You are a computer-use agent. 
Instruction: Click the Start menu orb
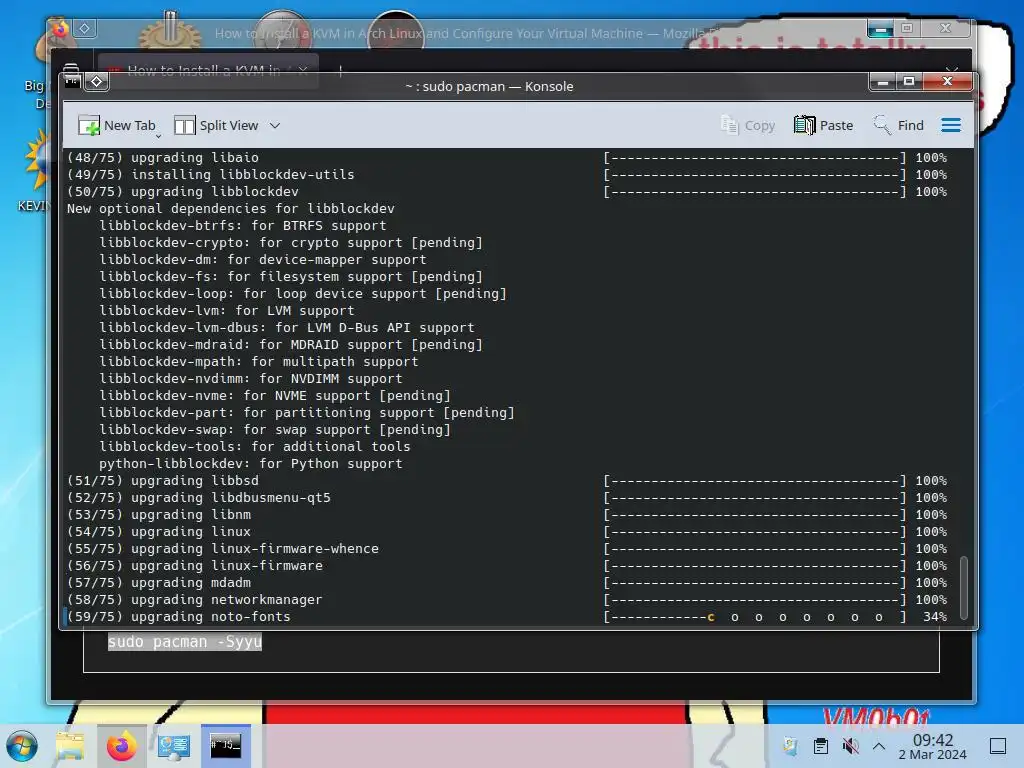[x=22, y=746]
